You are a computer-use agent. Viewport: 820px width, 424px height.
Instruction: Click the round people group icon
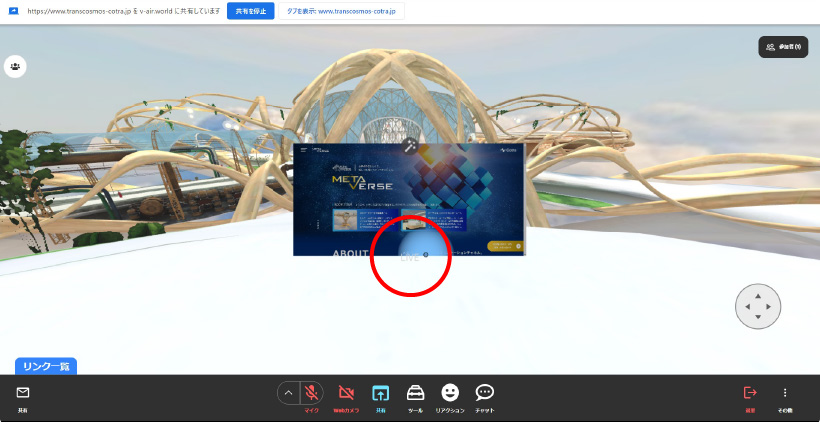tap(15, 67)
